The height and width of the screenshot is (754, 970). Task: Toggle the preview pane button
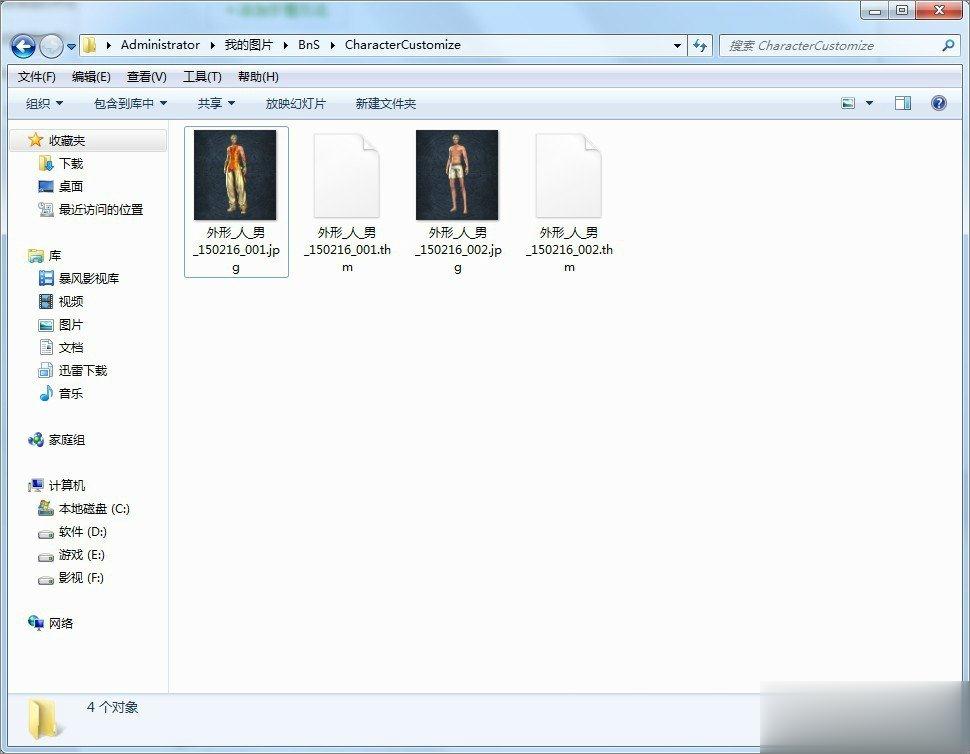pyautogui.click(x=903, y=103)
